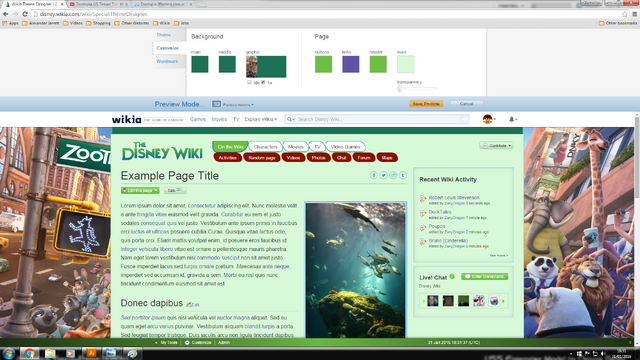Change the page header color swatch

click(x=378, y=64)
